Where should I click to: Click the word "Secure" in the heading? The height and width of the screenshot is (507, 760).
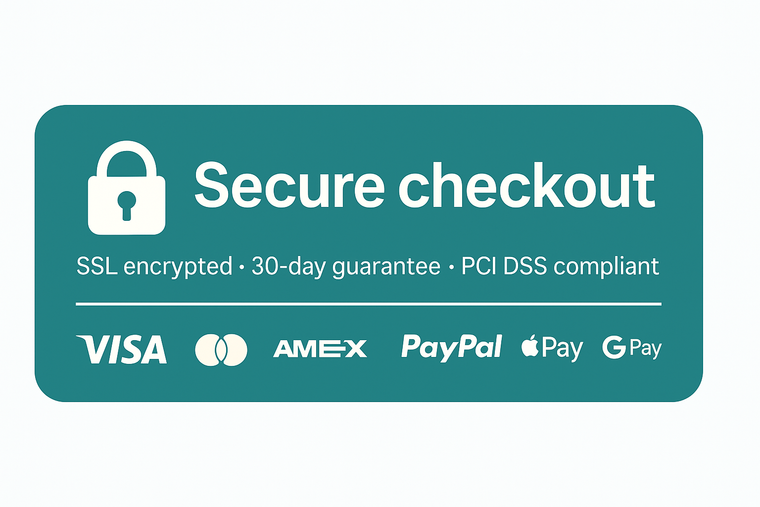tap(289, 186)
